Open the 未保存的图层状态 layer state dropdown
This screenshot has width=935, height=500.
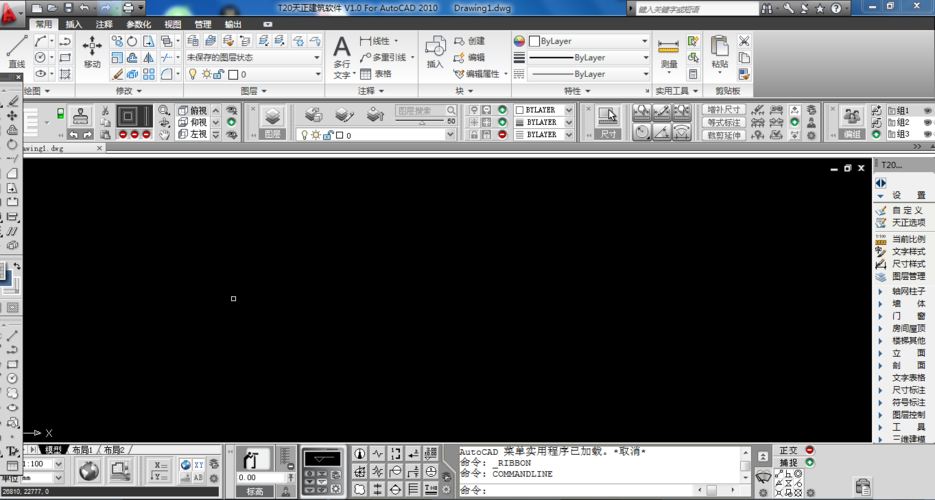coord(254,57)
